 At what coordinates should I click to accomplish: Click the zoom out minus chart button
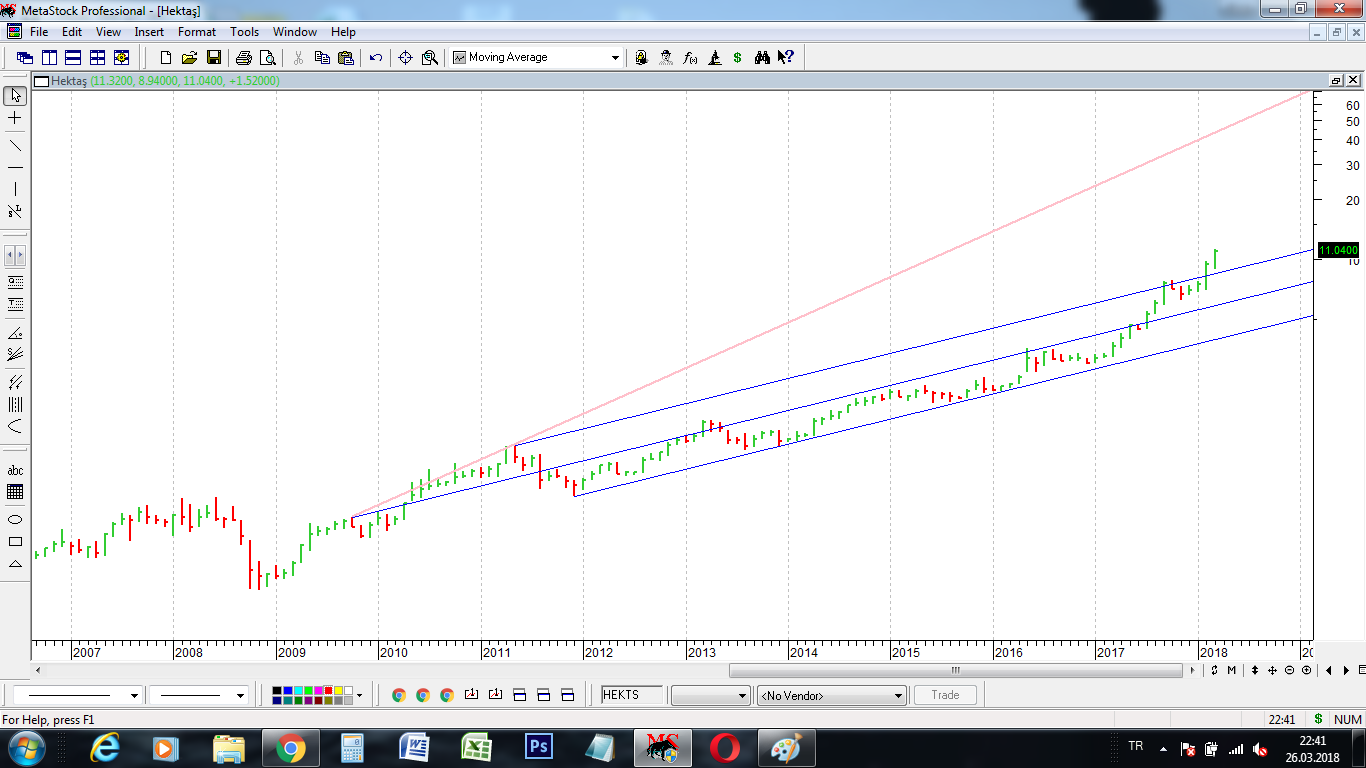coord(1289,670)
